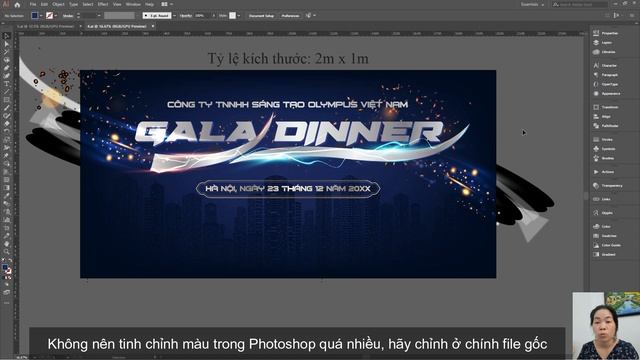
Task: Open the Color Guide panel
Action: (607, 245)
